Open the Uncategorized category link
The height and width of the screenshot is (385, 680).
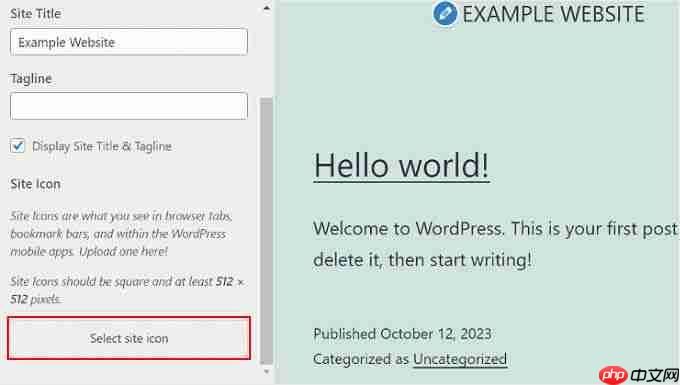460,359
